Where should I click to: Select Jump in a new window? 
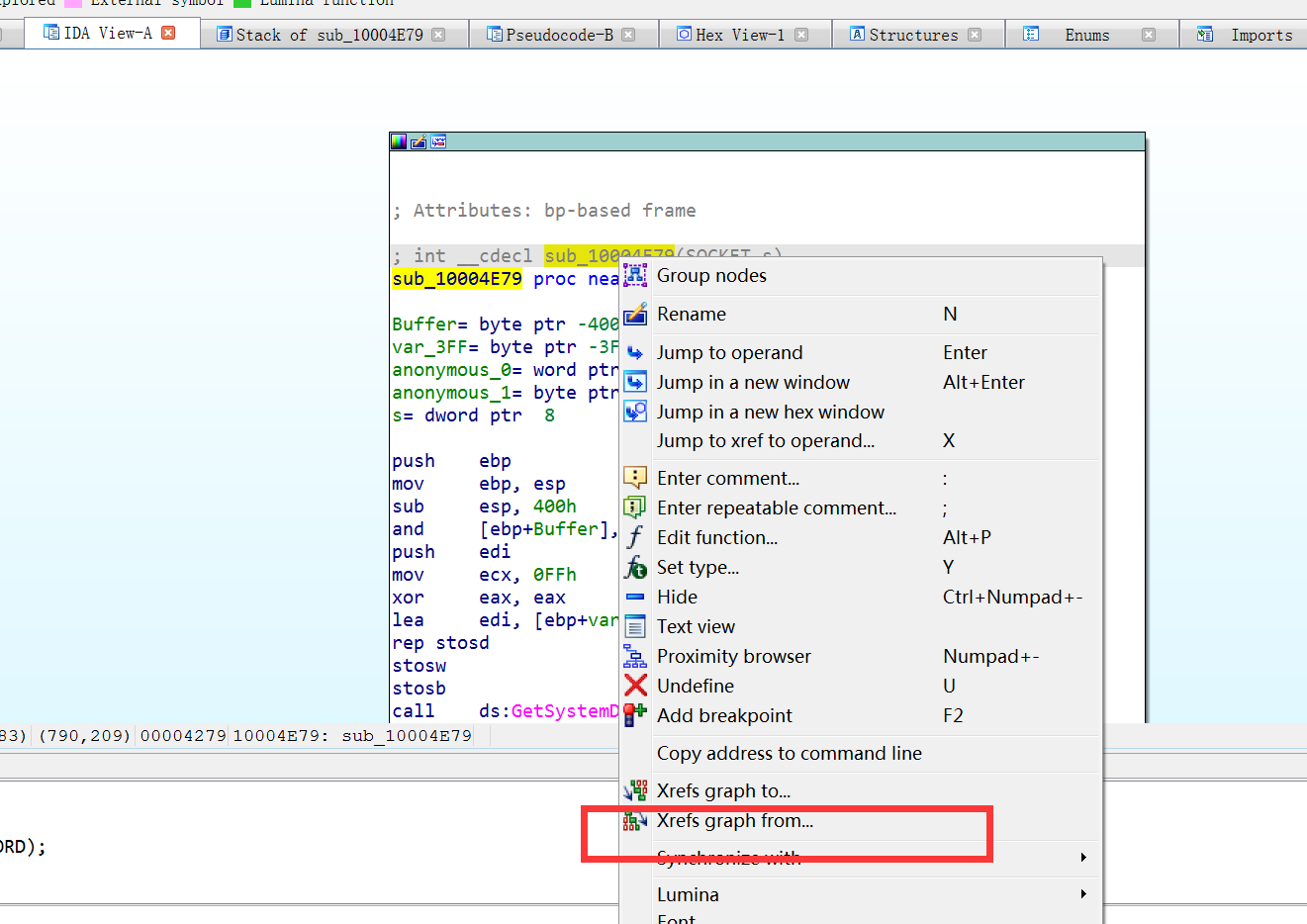860,383
